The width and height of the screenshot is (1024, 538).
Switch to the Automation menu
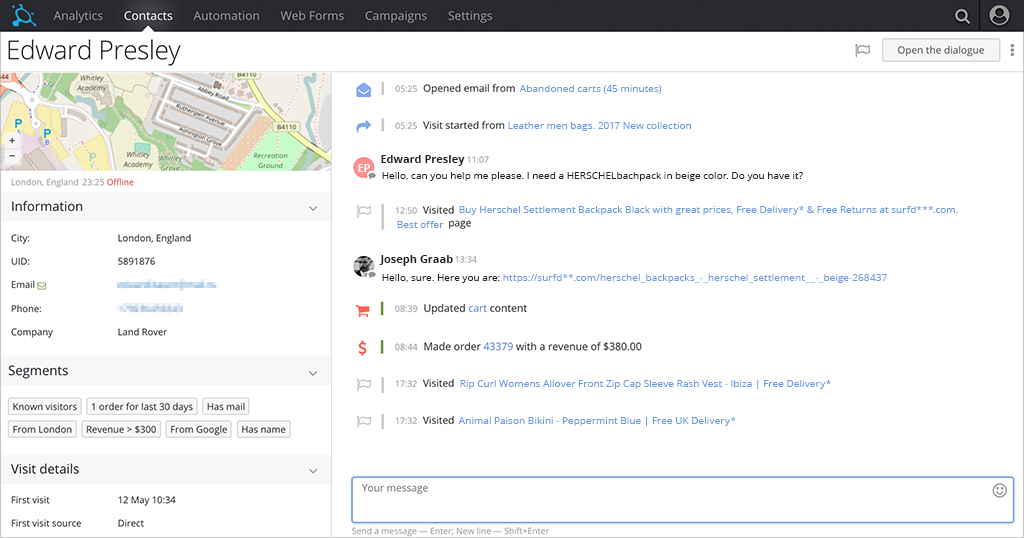(x=226, y=16)
